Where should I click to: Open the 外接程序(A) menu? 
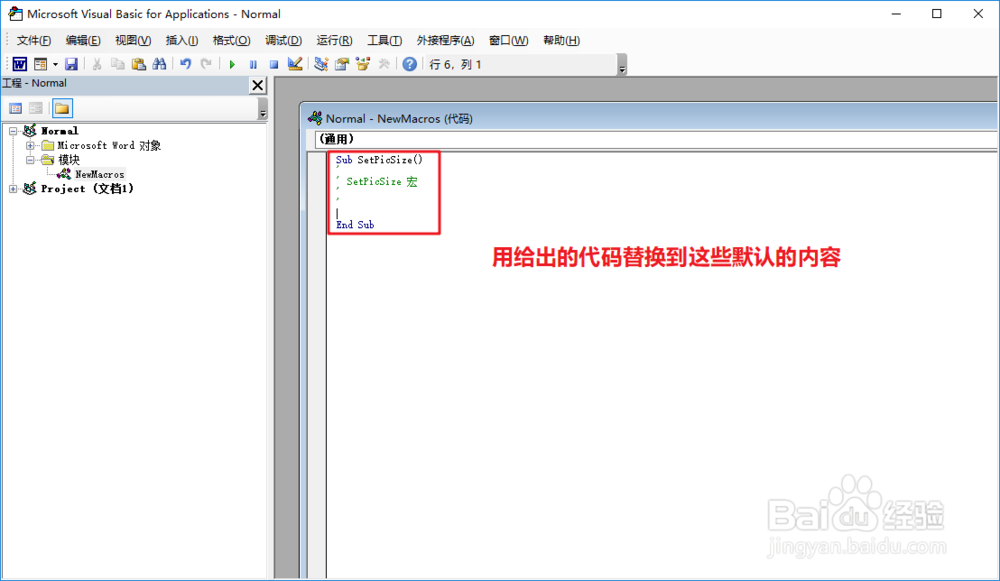click(x=445, y=40)
